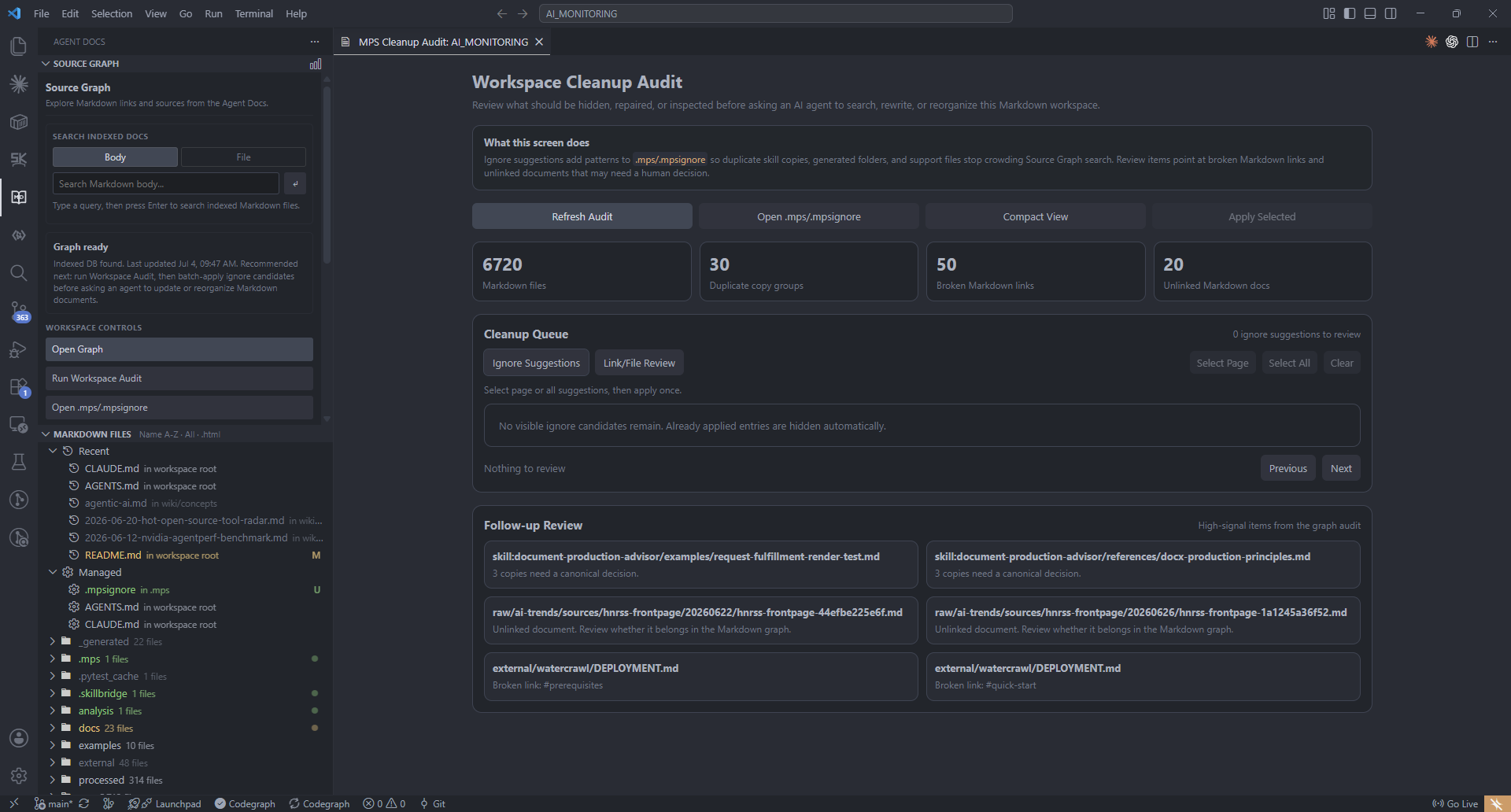The image size is (1511, 812).
Task: Toggle primary side bar visibility
Action: (1350, 13)
